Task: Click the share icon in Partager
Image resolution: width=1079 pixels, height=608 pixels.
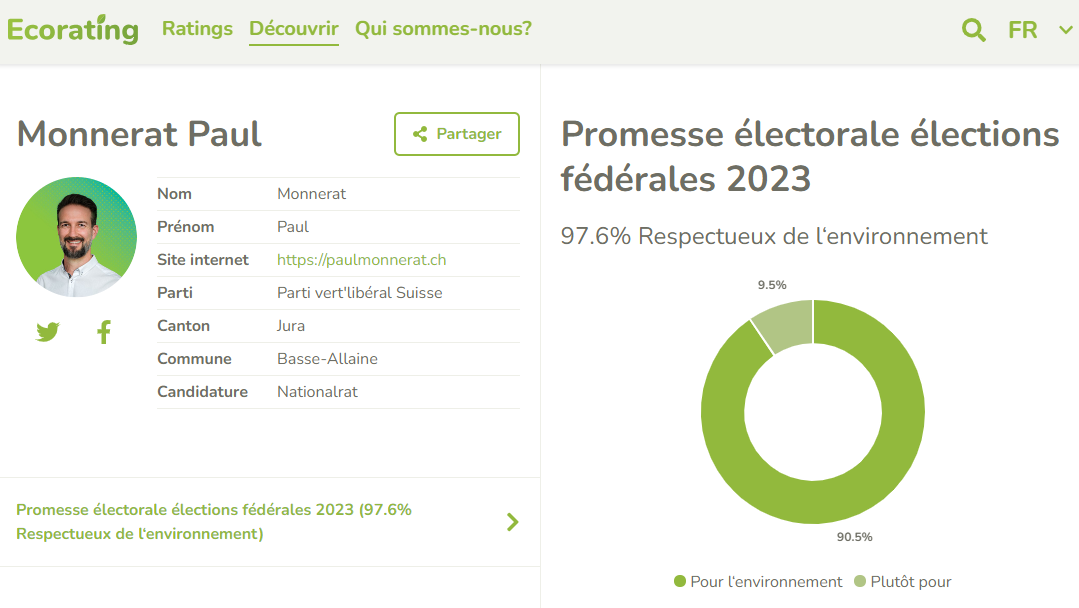Action: point(420,134)
